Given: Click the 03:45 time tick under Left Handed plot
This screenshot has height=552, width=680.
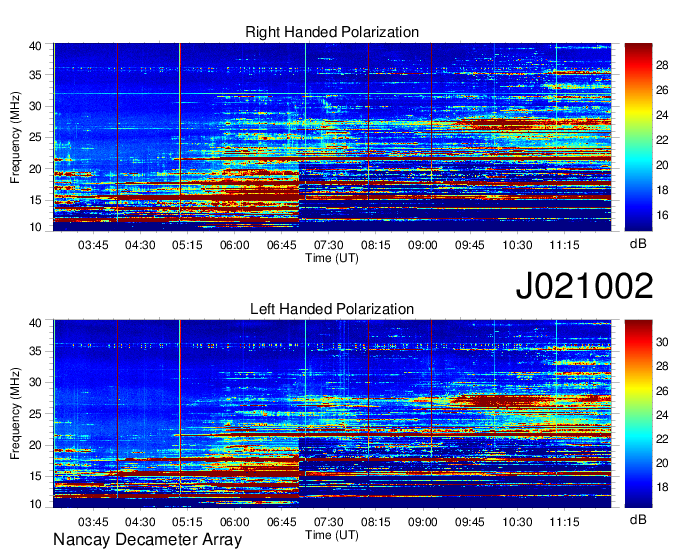Looking at the screenshot, I should pos(93,522).
